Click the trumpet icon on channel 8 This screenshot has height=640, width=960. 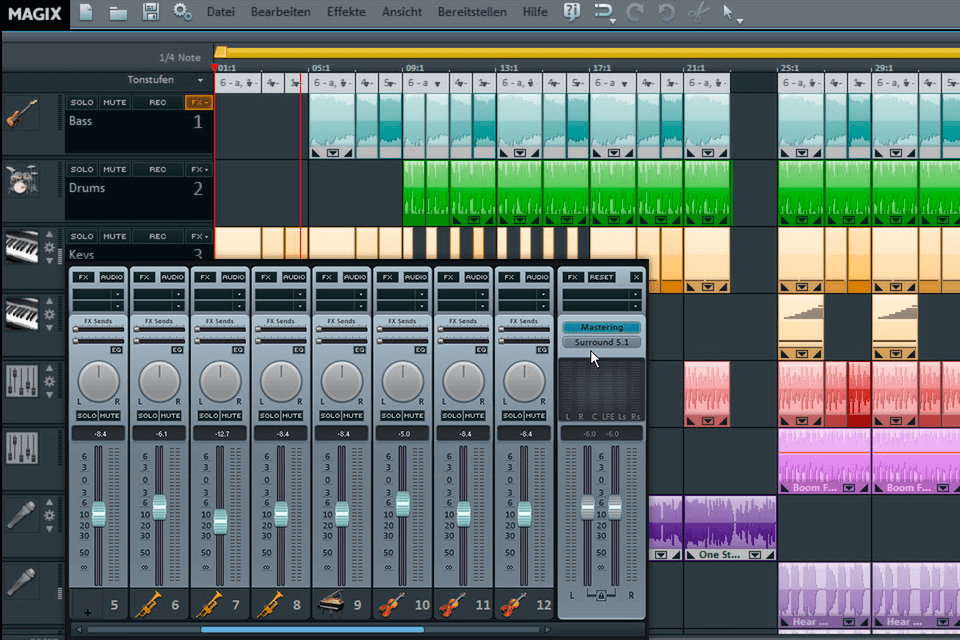coord(270,604)
